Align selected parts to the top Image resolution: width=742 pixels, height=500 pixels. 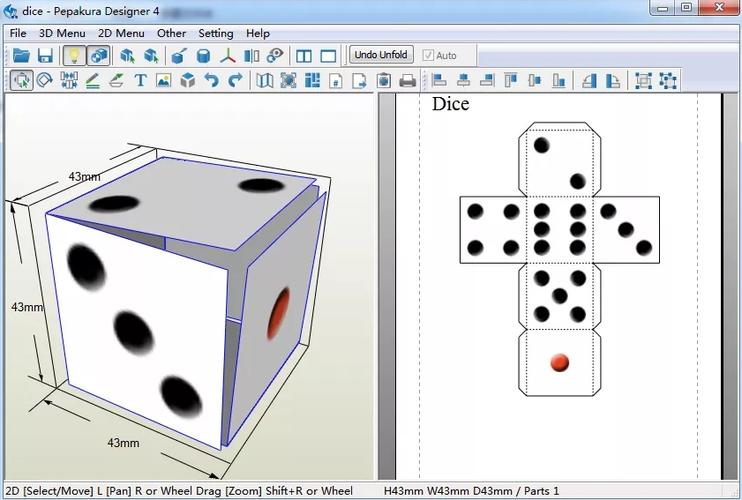click(x=511, y=80)
